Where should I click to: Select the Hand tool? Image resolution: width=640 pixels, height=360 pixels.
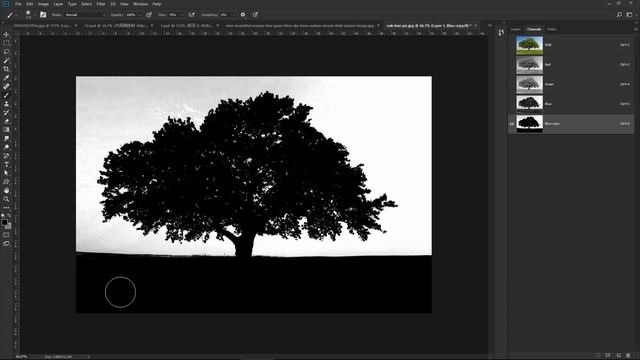pos(6,190)
